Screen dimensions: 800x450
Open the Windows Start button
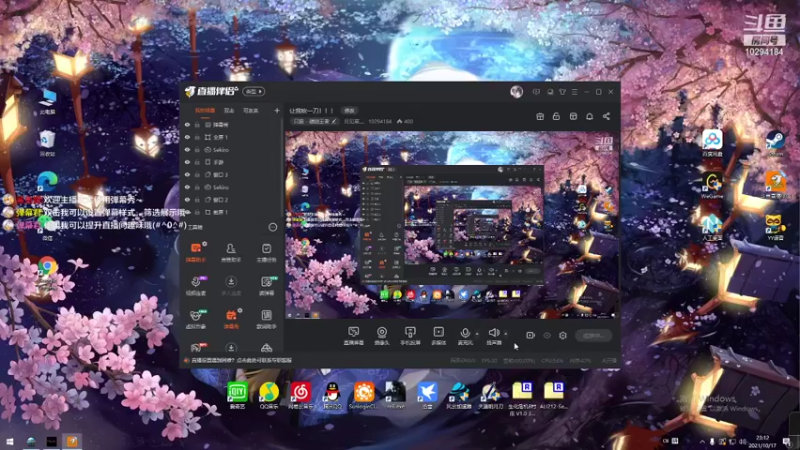(10, 441)
